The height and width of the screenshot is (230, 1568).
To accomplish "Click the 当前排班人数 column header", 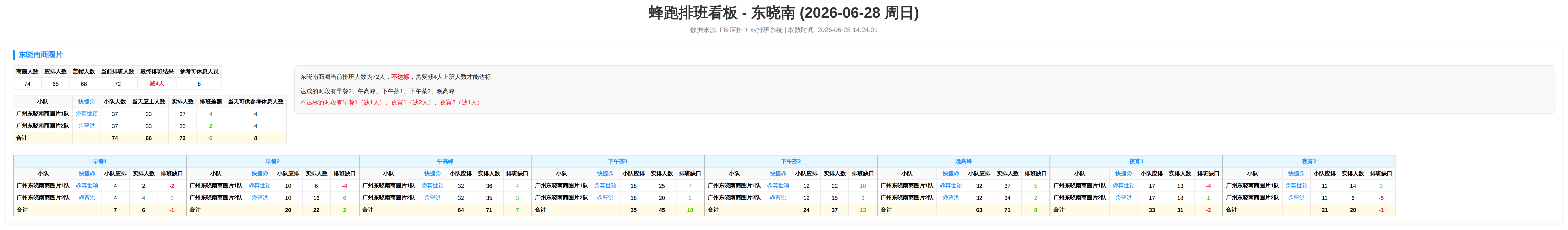I will [117, 72].
